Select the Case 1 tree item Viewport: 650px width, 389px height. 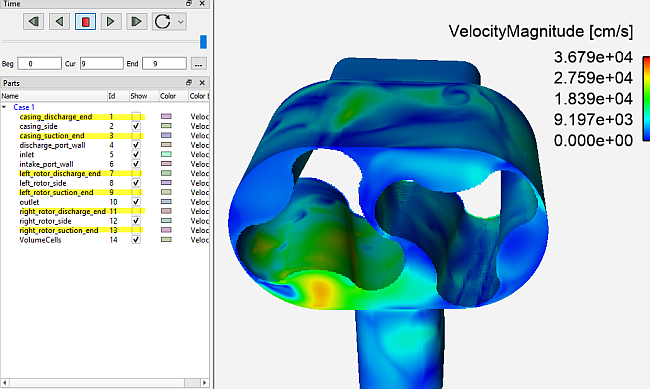coord(24,107)
